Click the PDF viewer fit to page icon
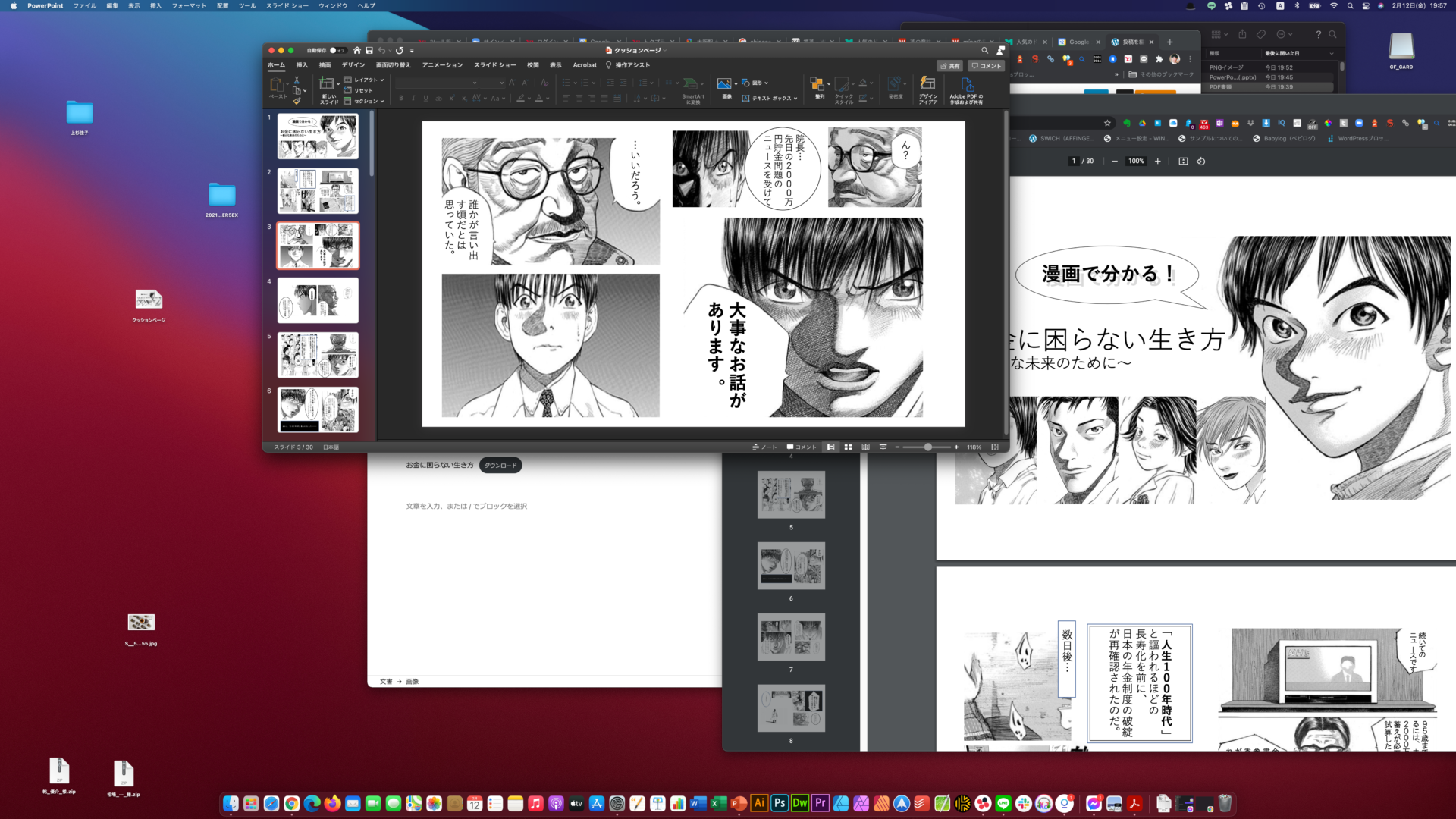 tap(1183, 162)
